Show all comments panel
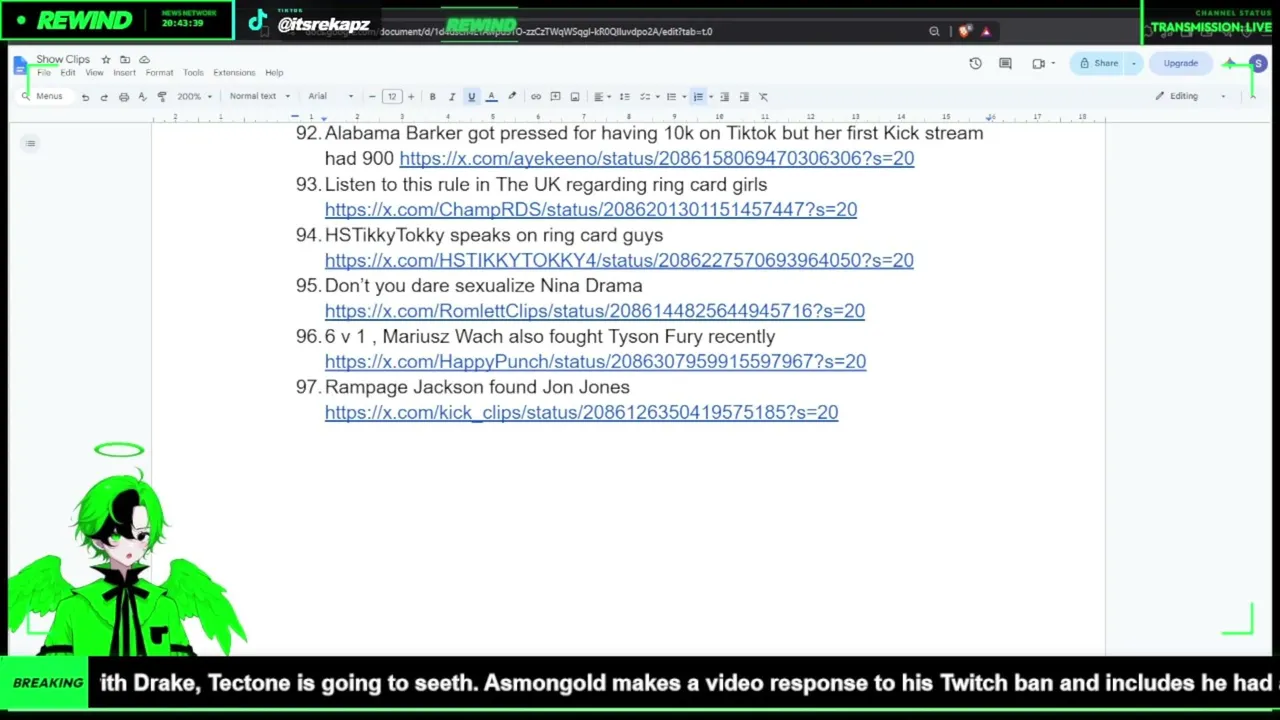The width and height of the screenshot is (1280, 720). pyautogui.click(x=1005, y=63)
